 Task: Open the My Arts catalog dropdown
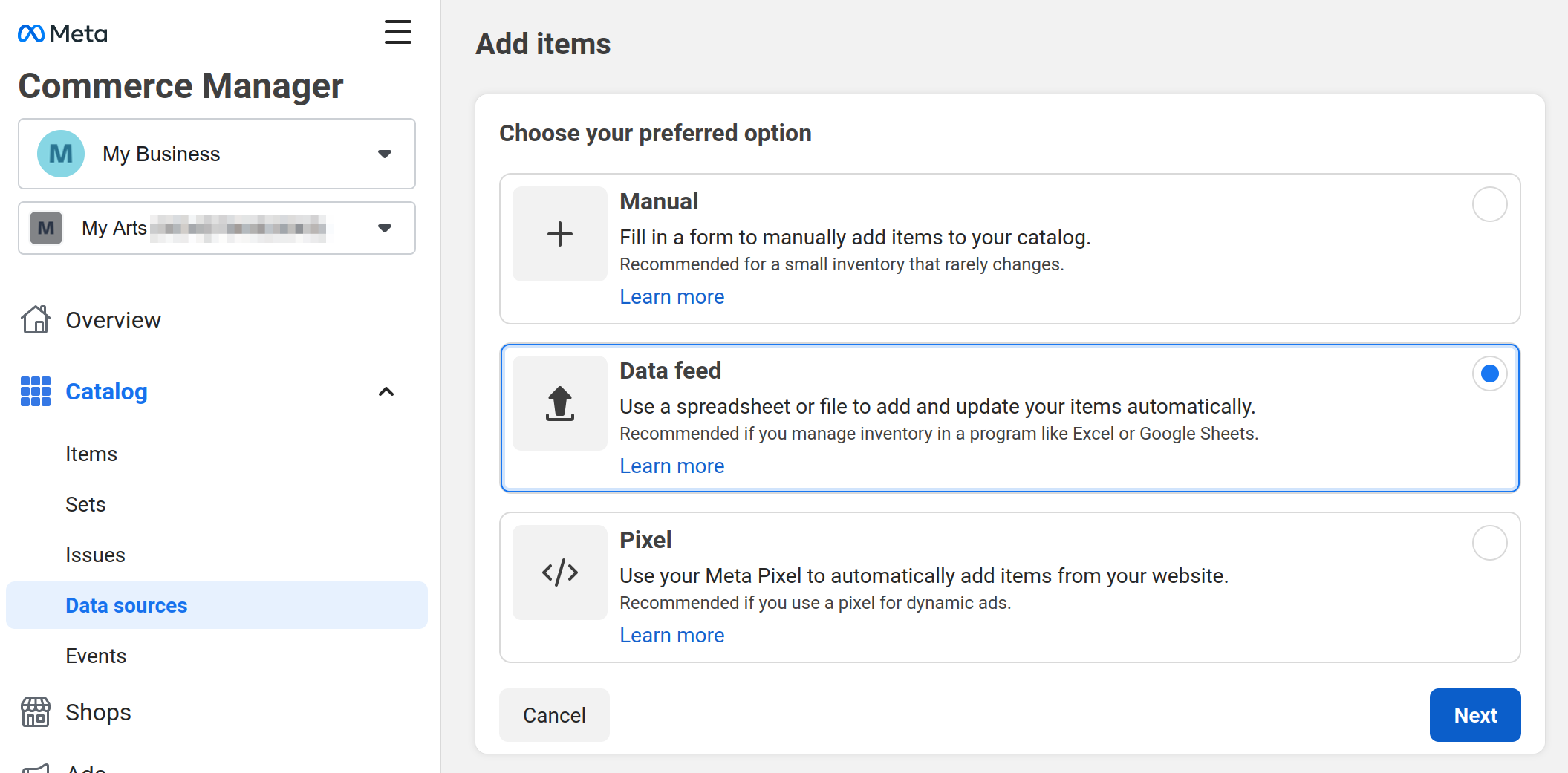pyautogui.click(x=217, y=228)
